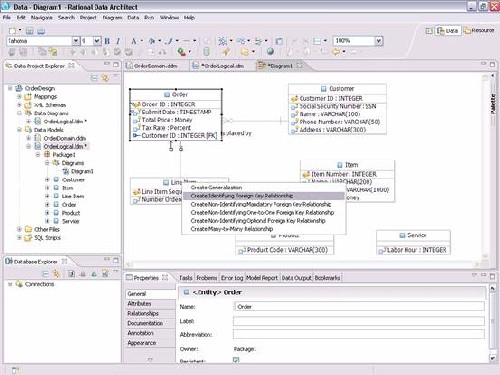Screen dimensions: 500x375
Task: Click the first Database Explorer toolbar icon
Action: (45, 274)
